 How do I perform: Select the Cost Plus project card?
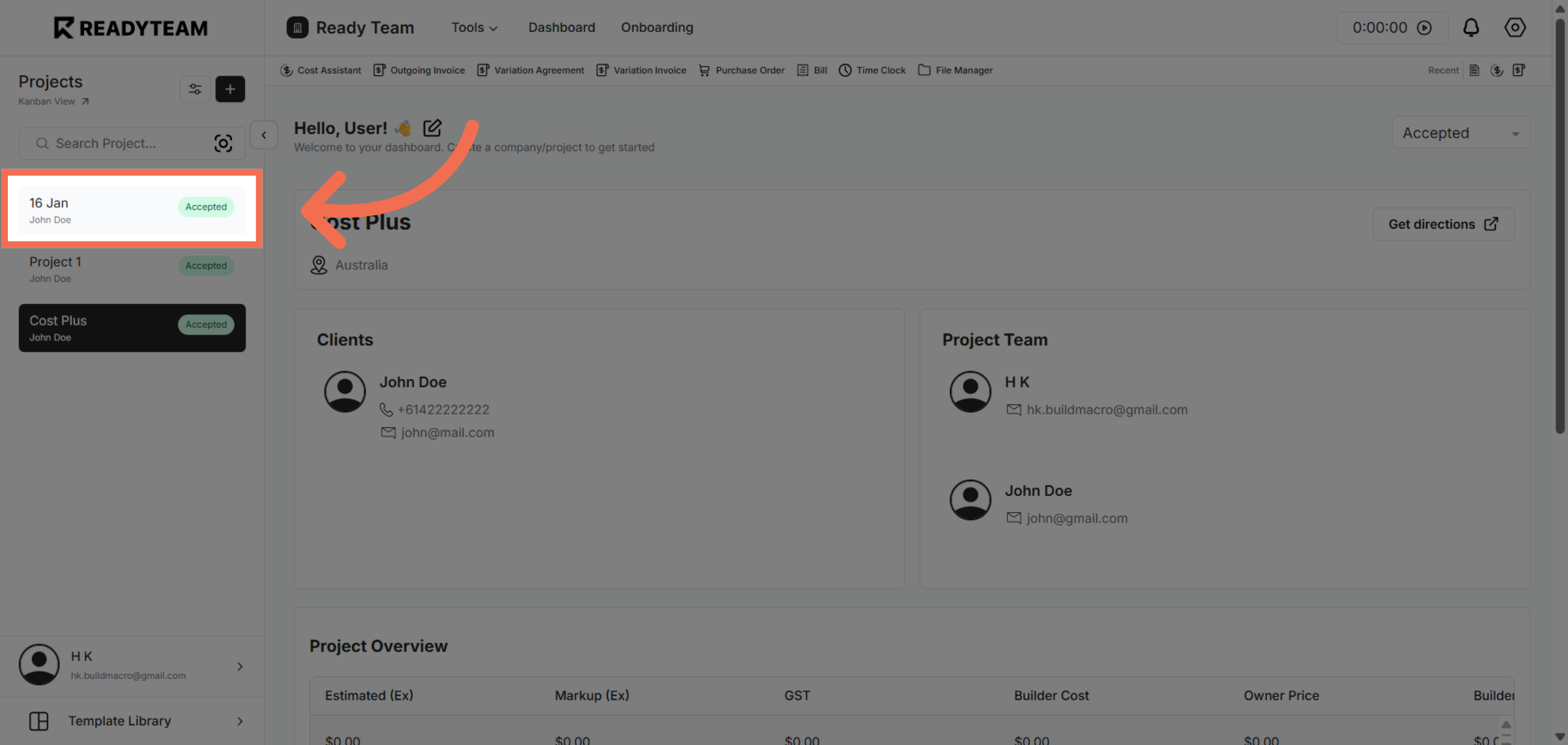tap(132, 327)
